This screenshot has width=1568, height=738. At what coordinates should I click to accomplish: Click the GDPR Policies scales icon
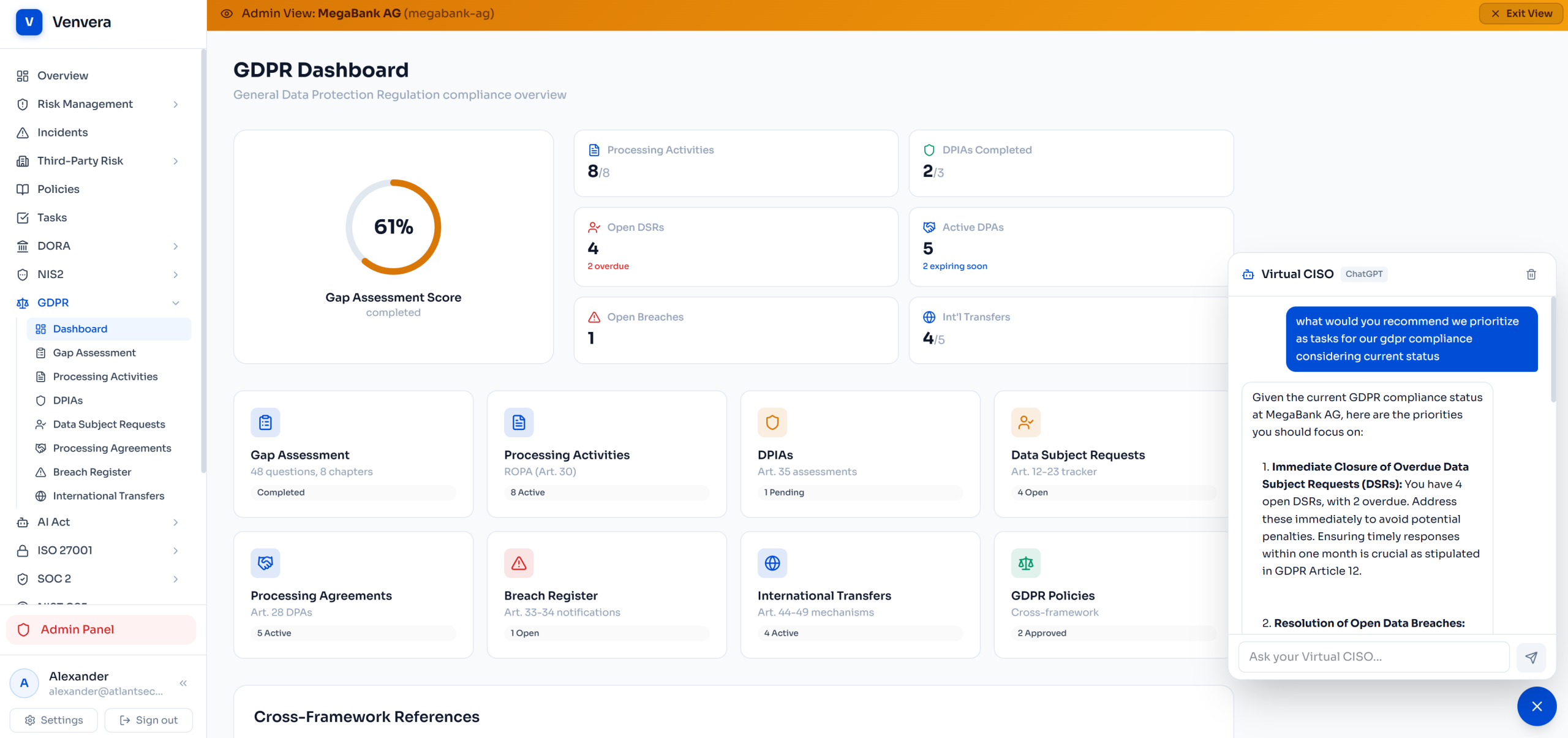(x=1025, y=563)
